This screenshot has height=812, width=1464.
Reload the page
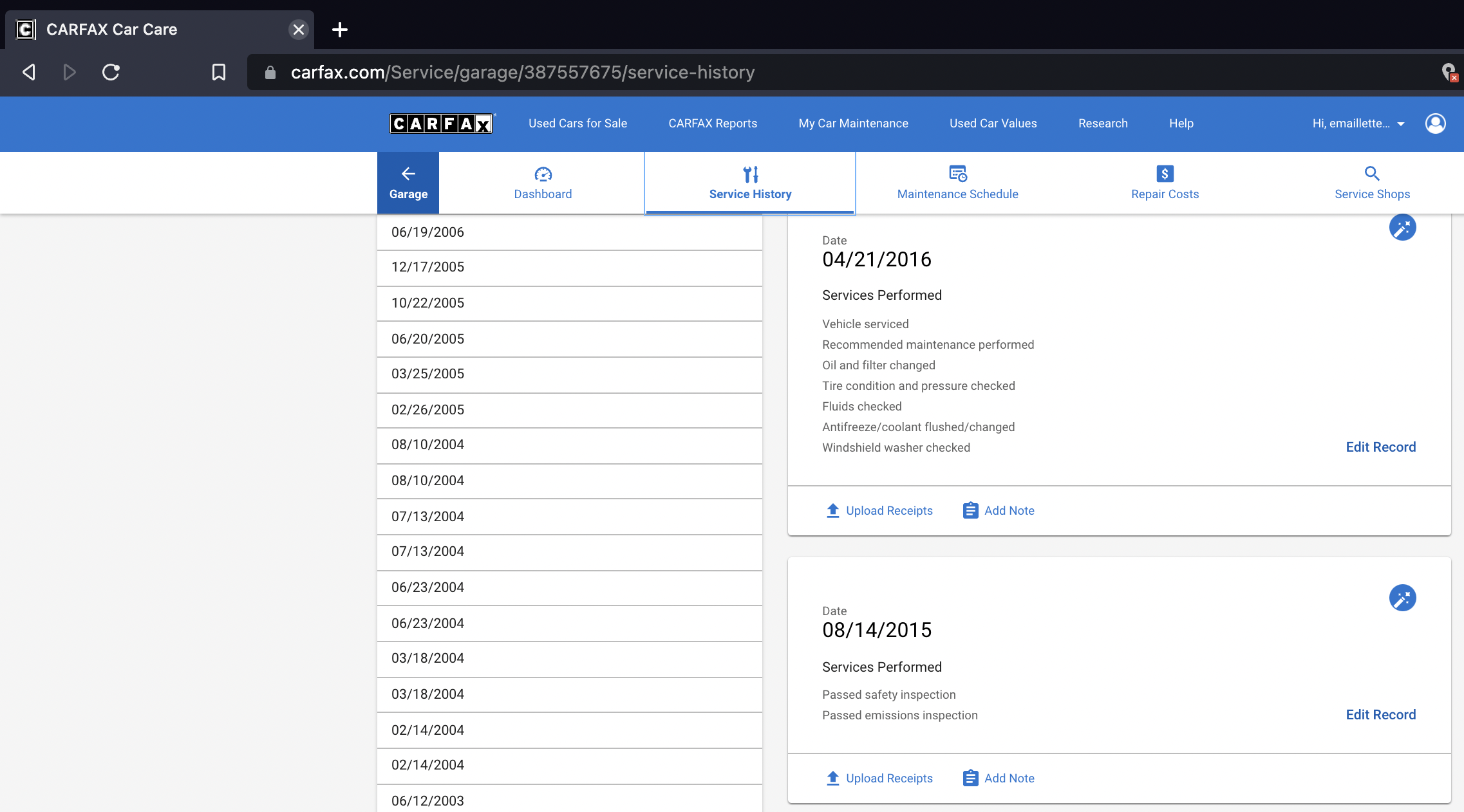click(x=111, y=72)
